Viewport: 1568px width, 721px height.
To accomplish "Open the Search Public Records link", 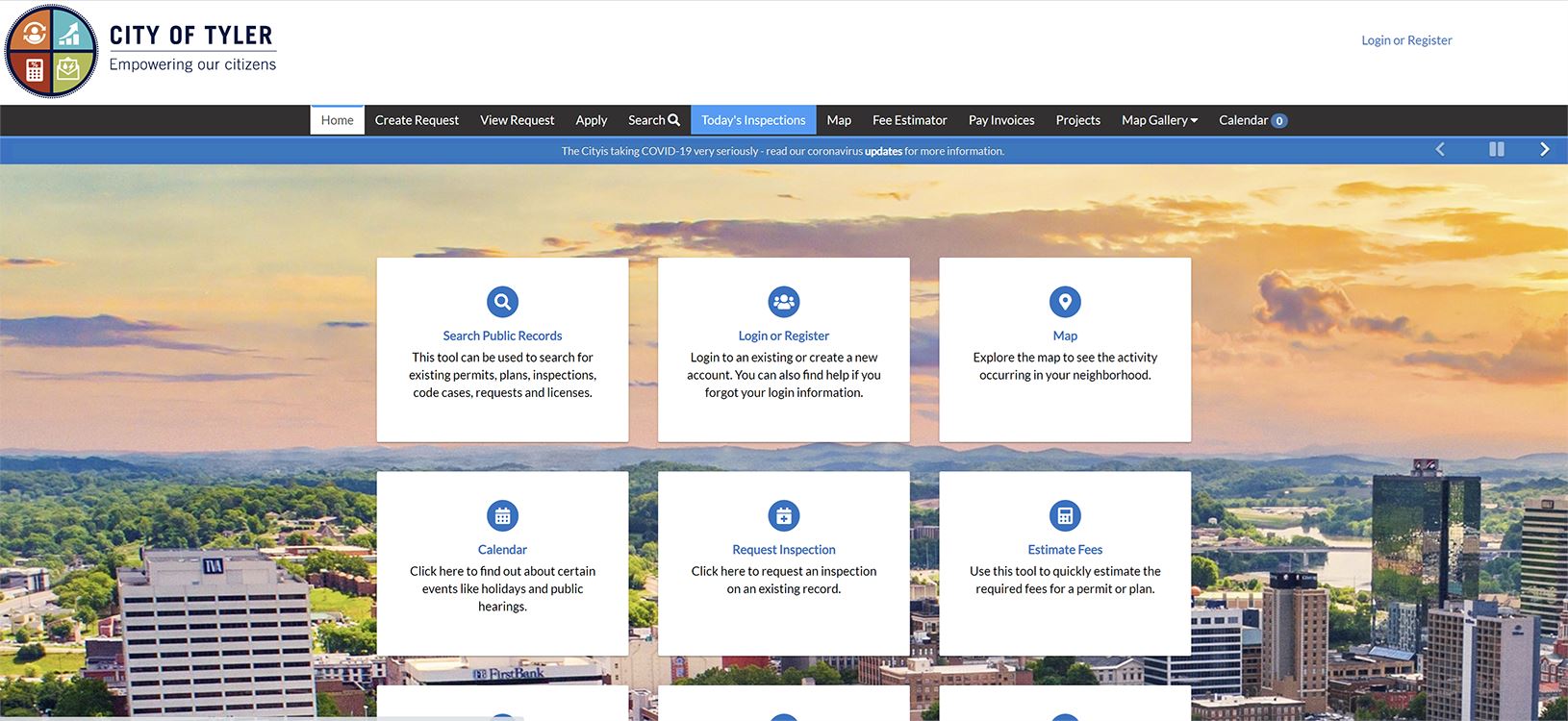I will click(x=502, y=336).
